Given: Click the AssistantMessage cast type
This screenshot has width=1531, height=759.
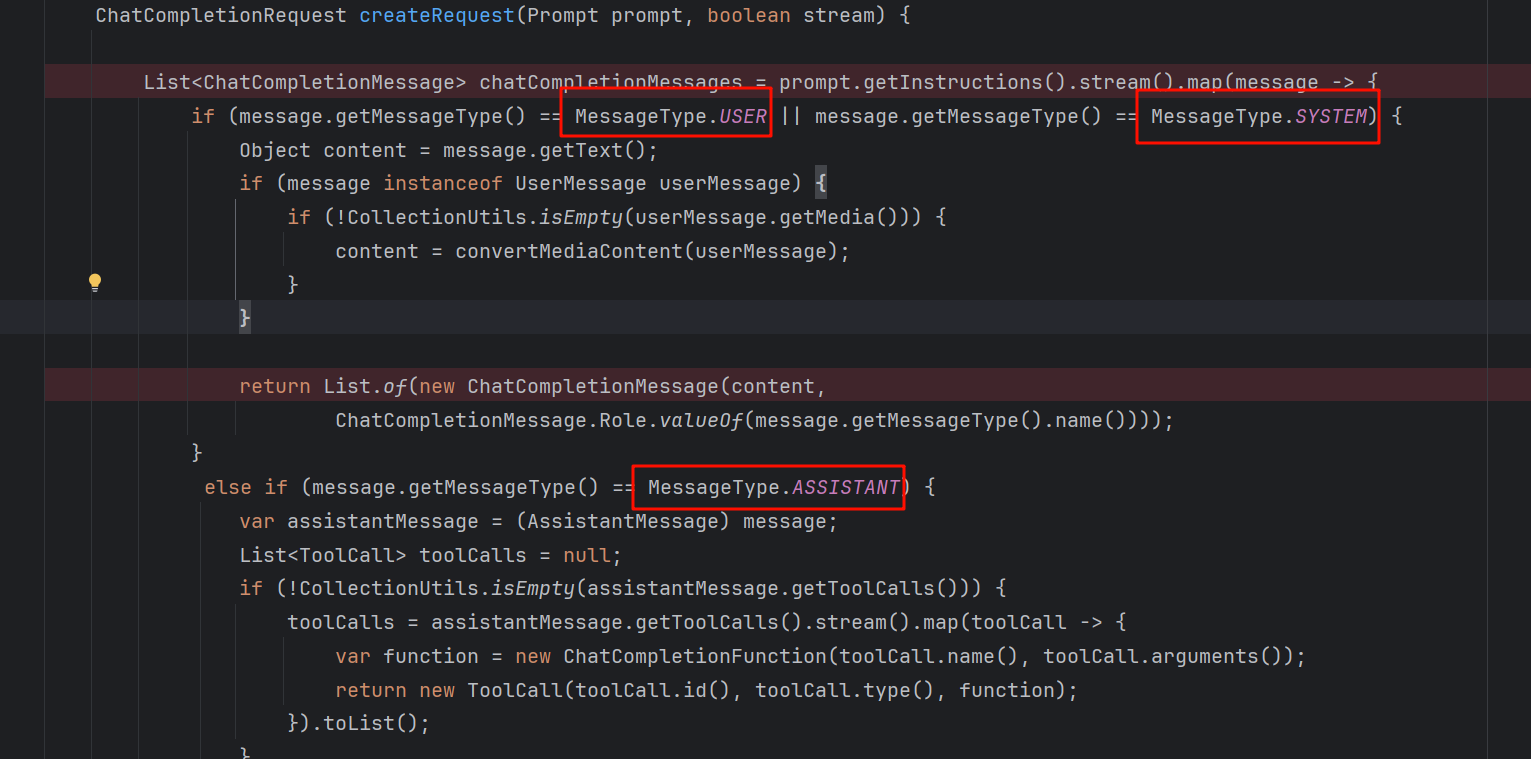Looking at the screenshot, I should [x=623, y=522].
